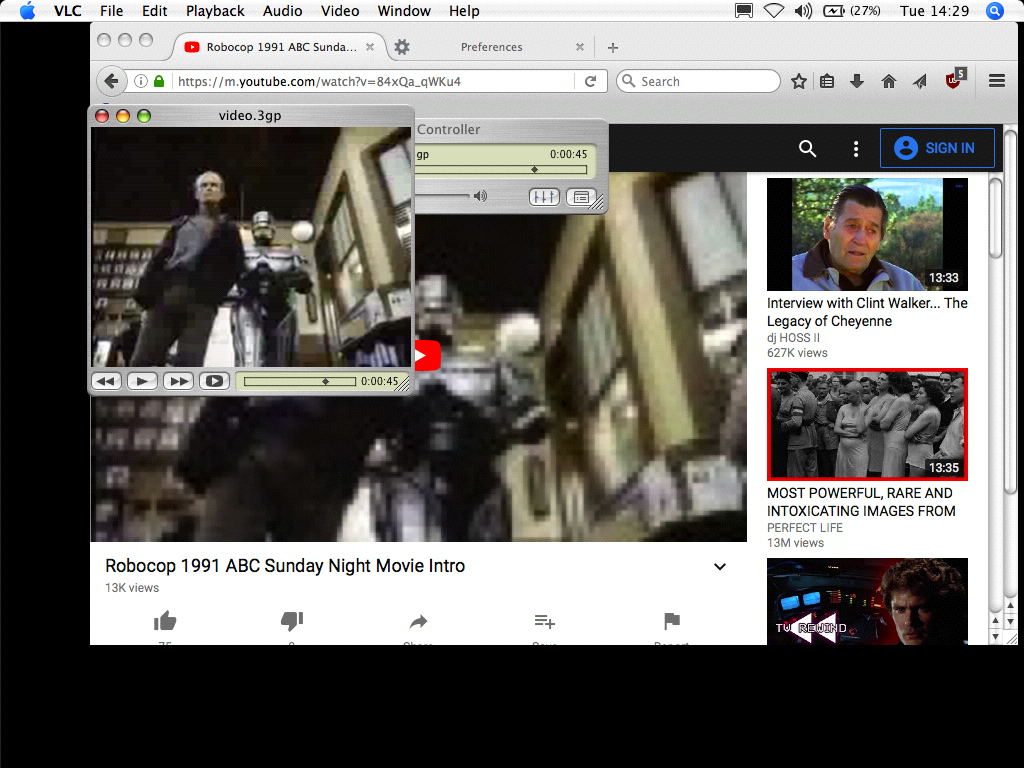Click the green secure padlock icon

(x=159, y=81)
